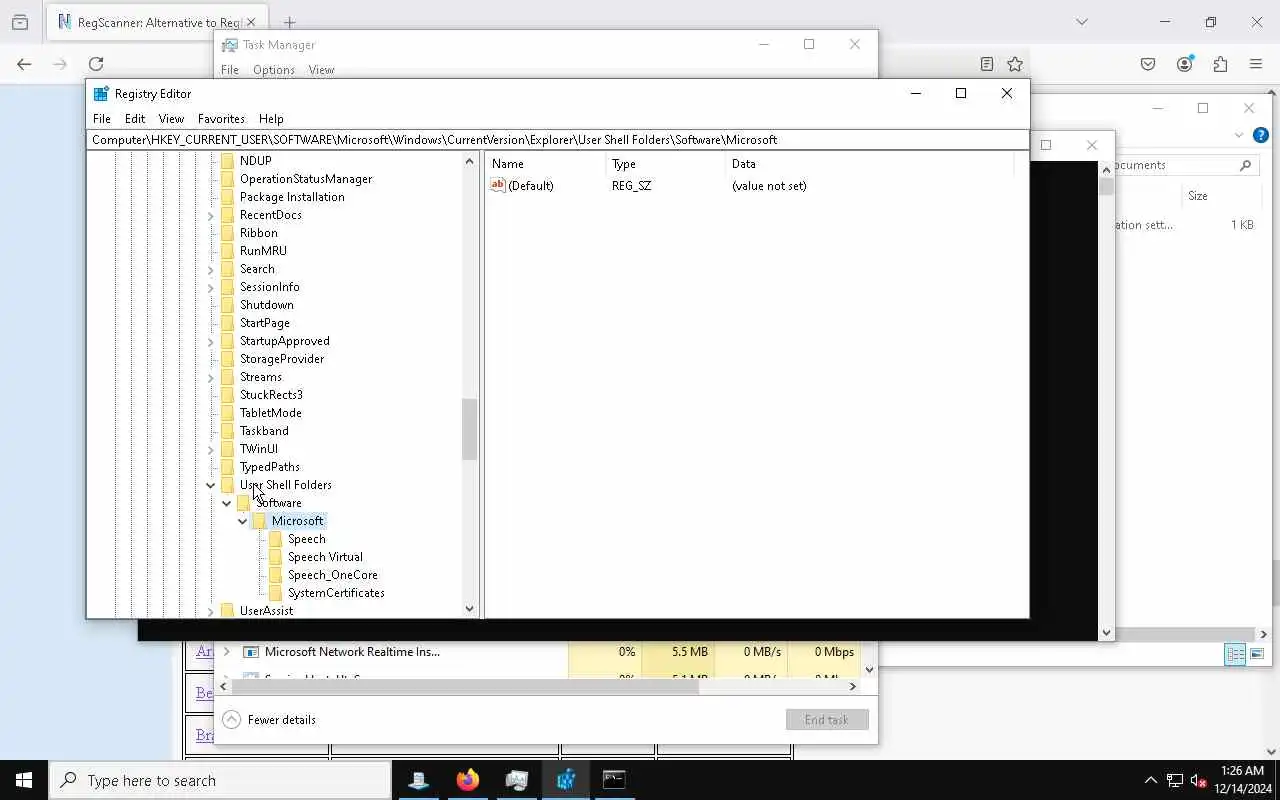
Task: Open a new Firefox tab
Action: [289, 22]
